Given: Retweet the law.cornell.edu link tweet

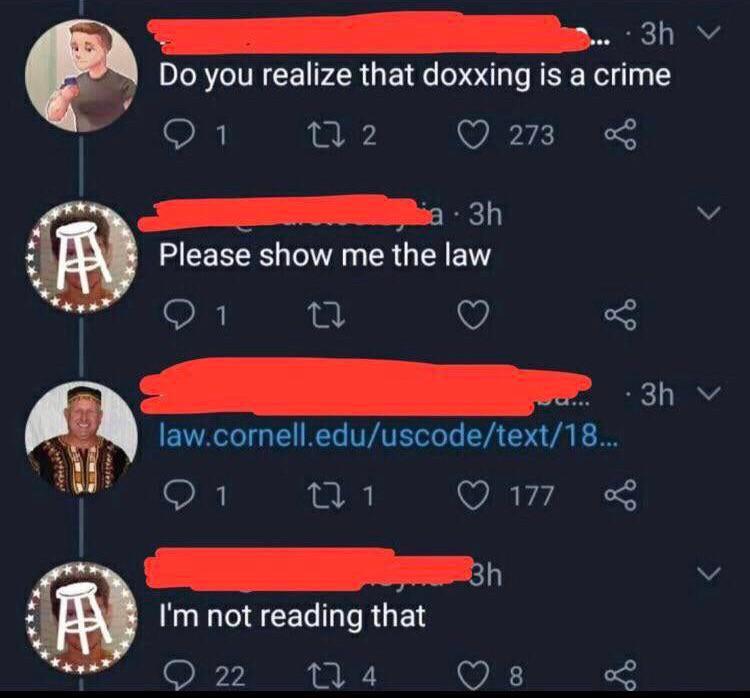Looking at the screenshot, I should [x=326, y=496].
